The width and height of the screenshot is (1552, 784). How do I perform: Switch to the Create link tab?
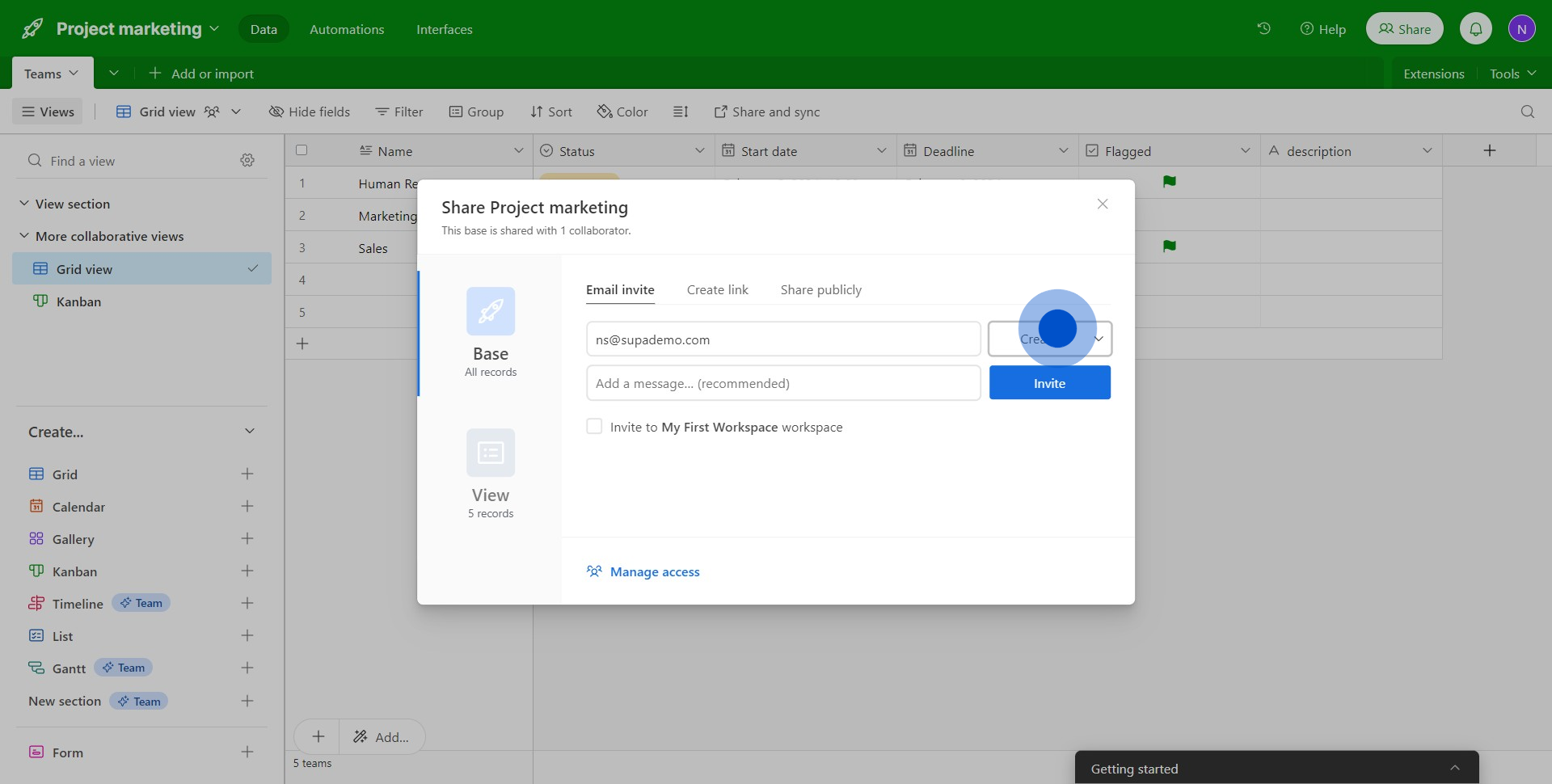pyautogui.click(x=717, y=290)
